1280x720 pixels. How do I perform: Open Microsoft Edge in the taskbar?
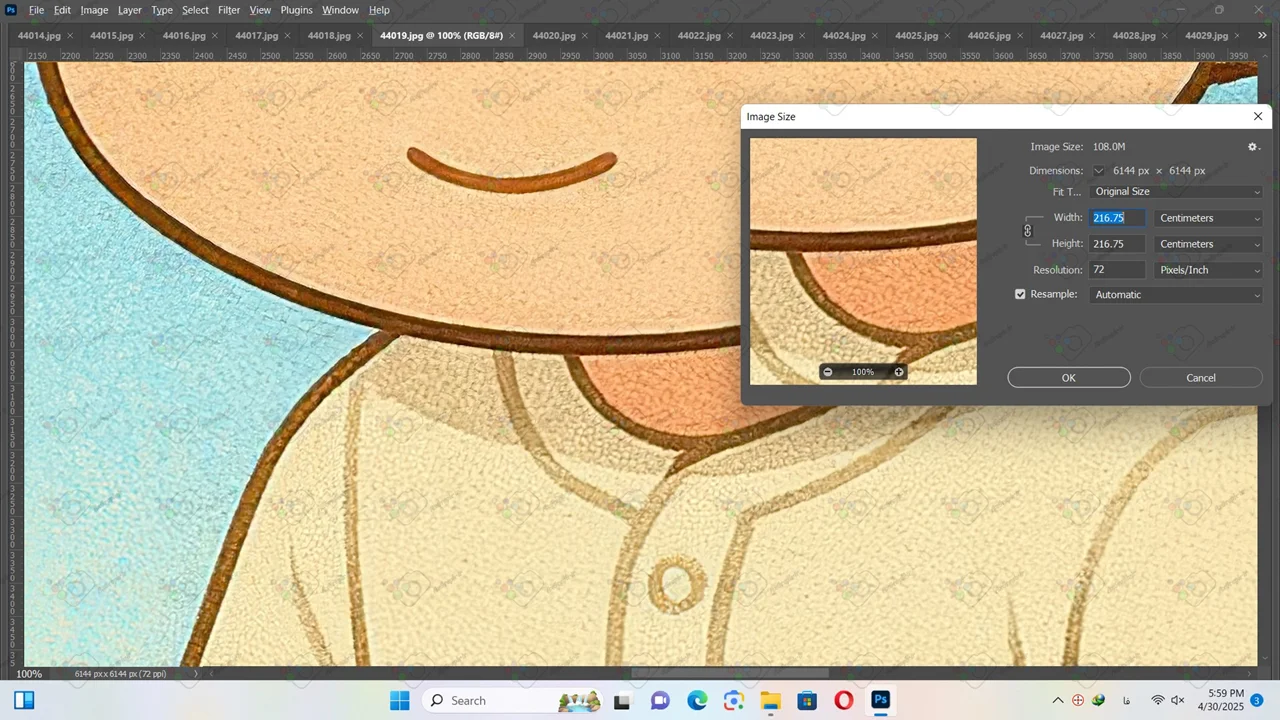[697, 700]
